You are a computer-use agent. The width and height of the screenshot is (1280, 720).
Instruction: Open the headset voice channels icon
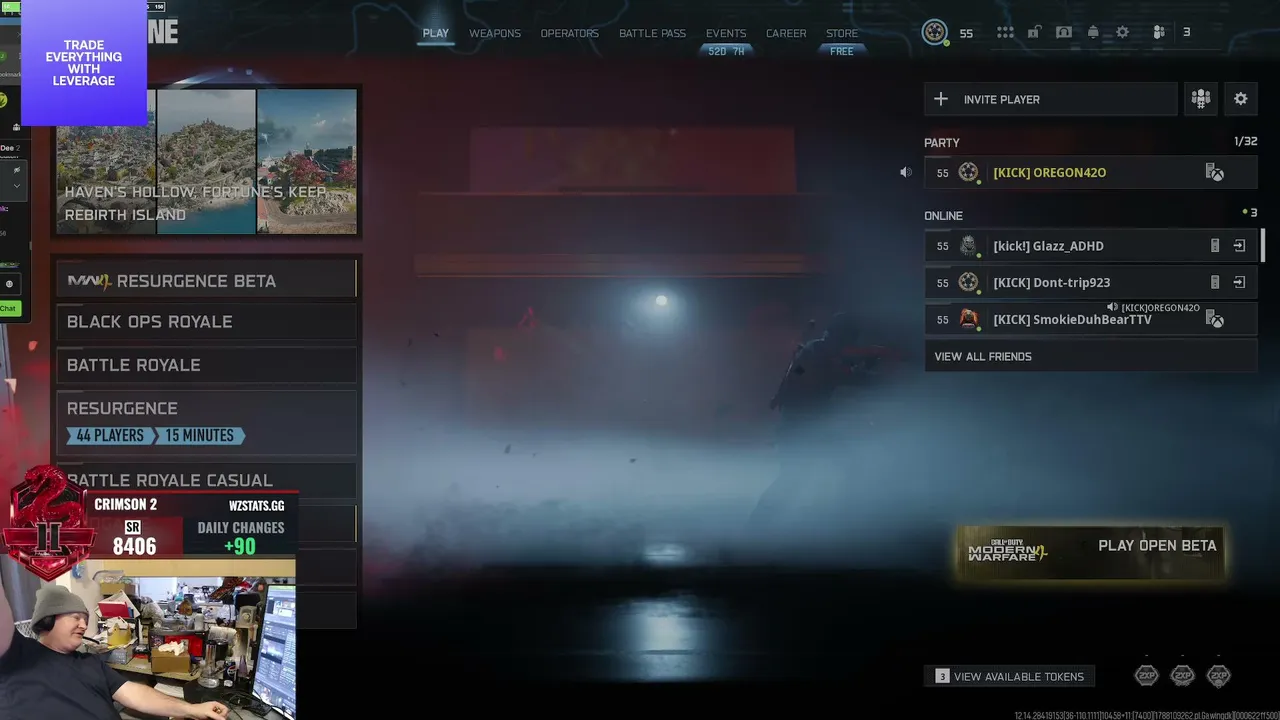click(x=1064, y=32)
